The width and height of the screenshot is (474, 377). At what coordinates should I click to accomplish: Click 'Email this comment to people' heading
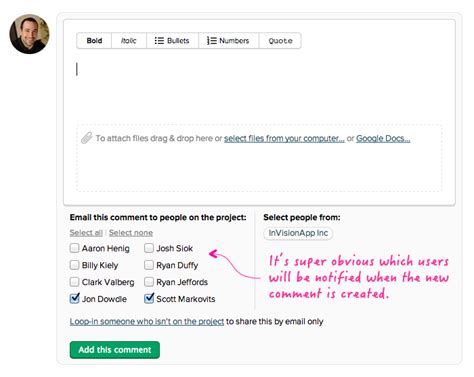(x=158, y=217)
